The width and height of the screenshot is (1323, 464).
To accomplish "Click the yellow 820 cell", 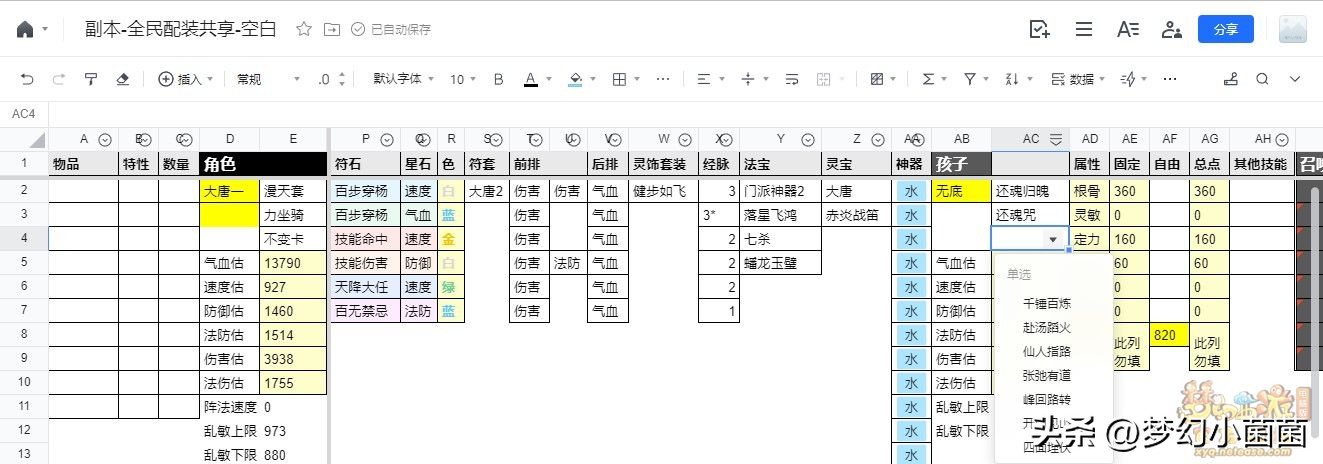I will 1169,335.
